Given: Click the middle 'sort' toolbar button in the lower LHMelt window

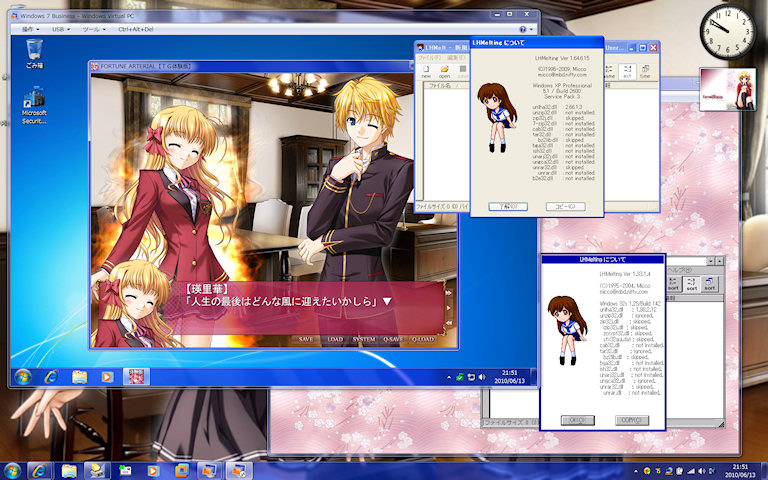Looking at the screenshot, I should [x=692, y=284].
